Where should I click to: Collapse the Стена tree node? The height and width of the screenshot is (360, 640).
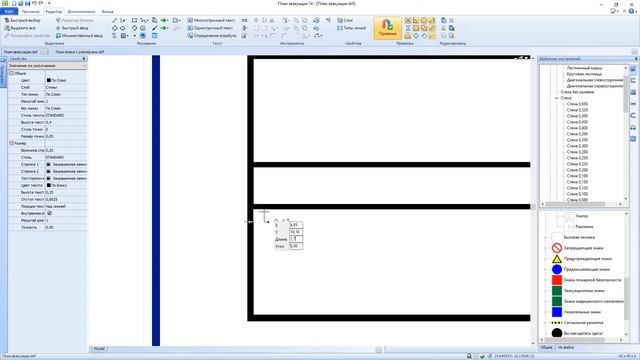click(556, 98)
